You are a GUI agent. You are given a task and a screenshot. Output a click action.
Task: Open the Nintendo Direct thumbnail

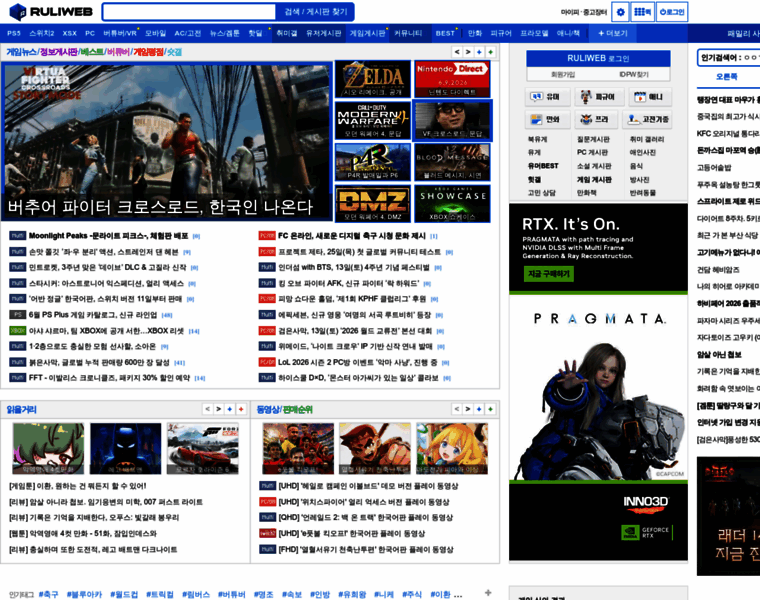(452, 79)
